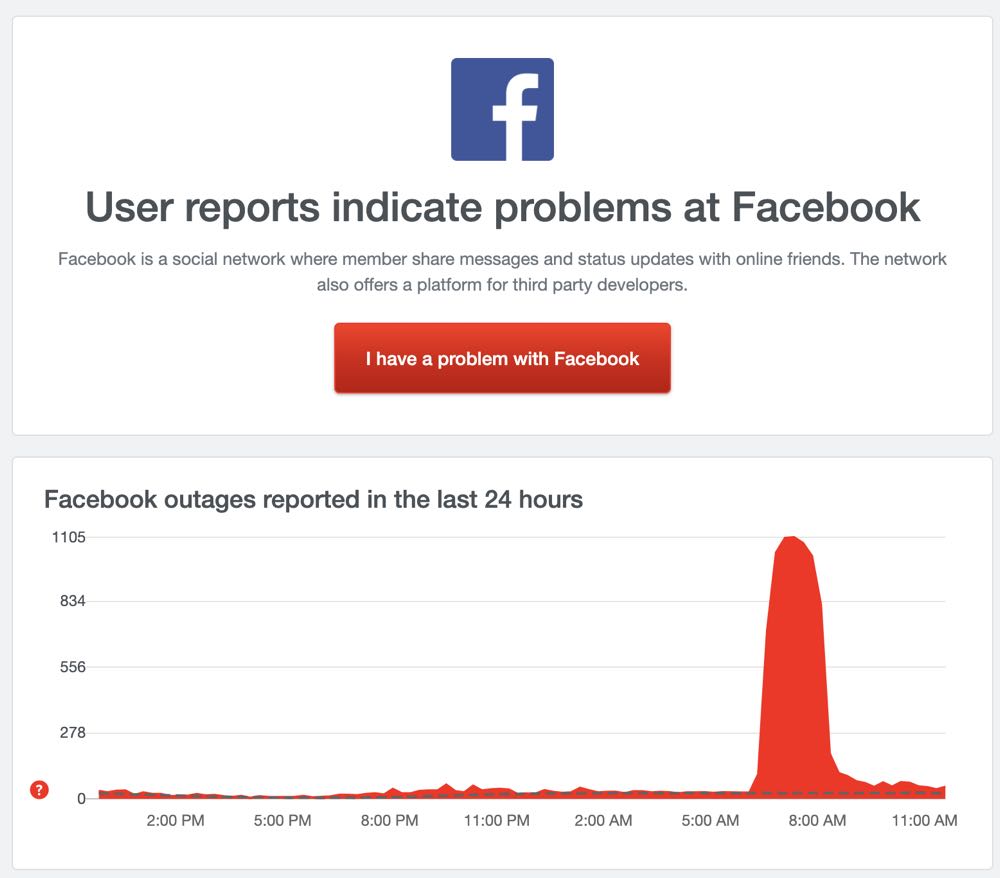Click the 8:00 PM time axis label
1000x878 pixels.
coord(389,821)
